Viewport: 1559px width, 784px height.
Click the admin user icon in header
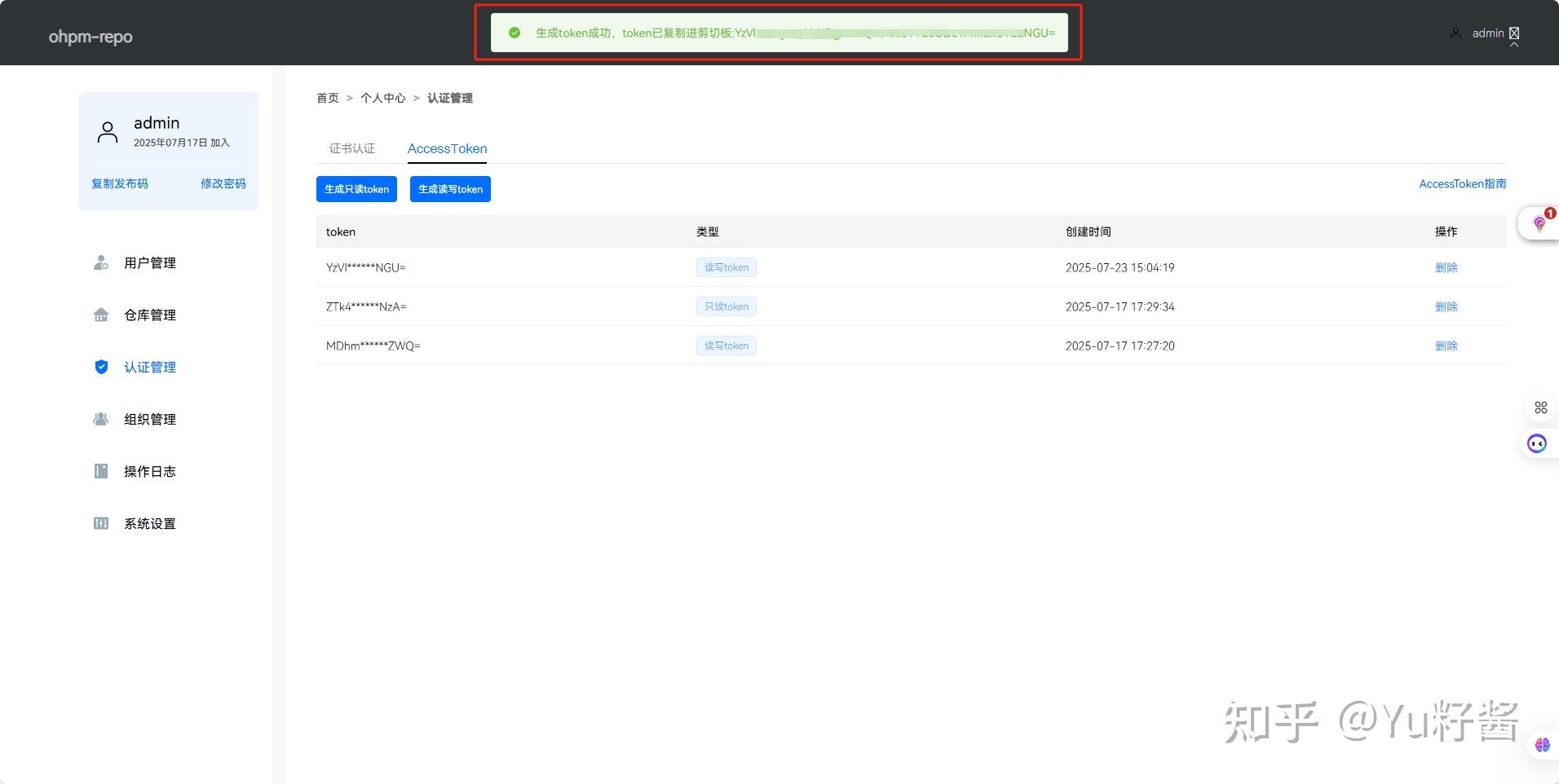1455,33
